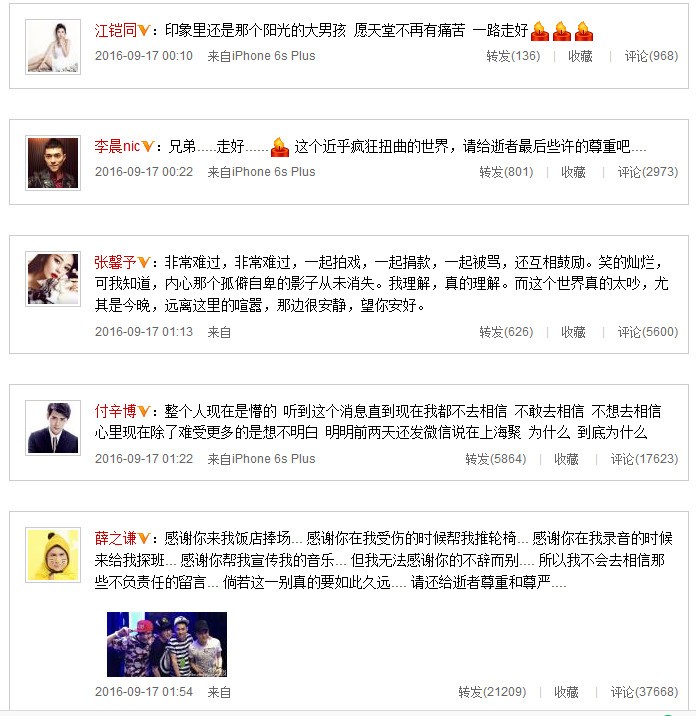Enlarge group photo in 薛之谦's post
This screenshot has height=716, width=696.
[167, 644]
